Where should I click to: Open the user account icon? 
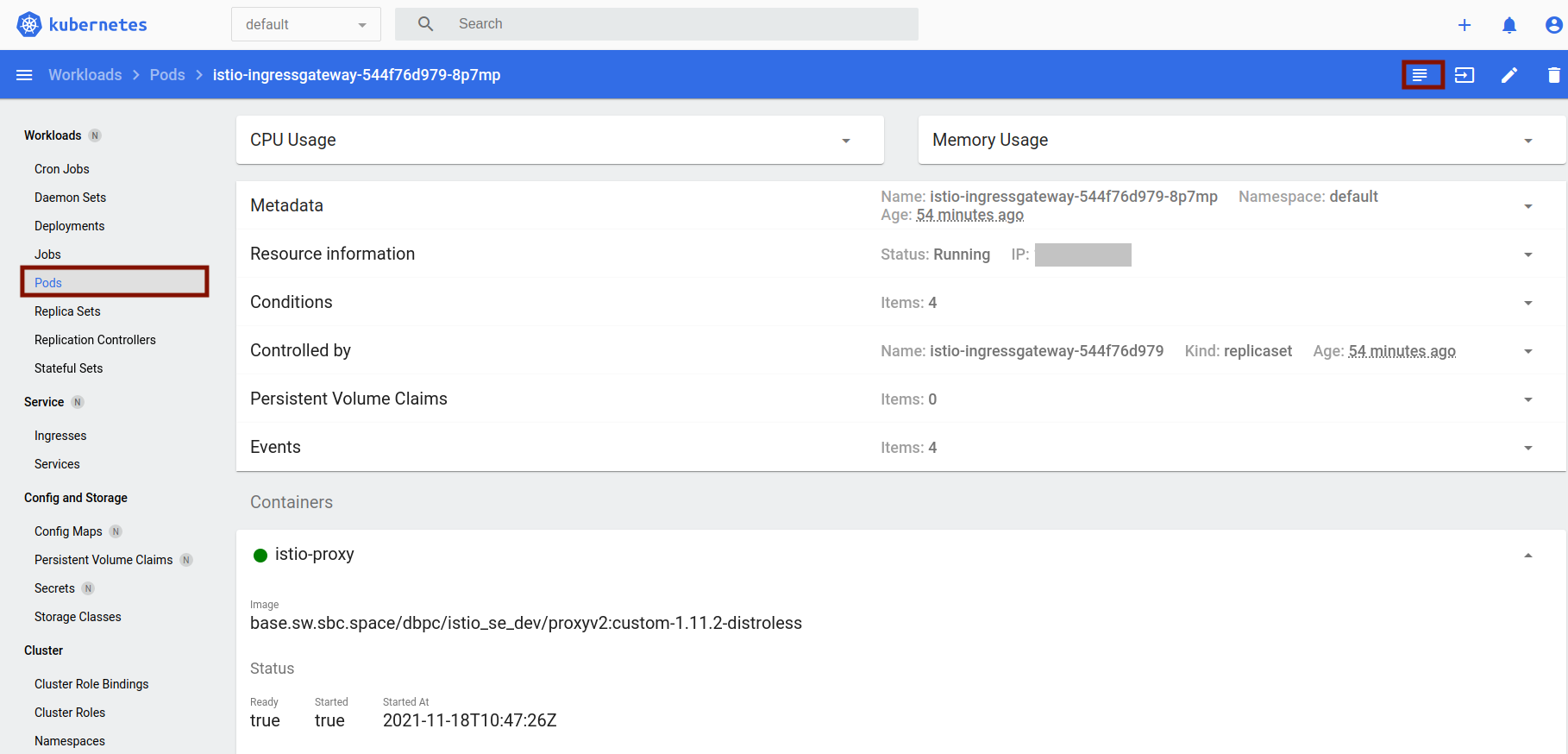pyautogui.click(x=1553, y=25)
